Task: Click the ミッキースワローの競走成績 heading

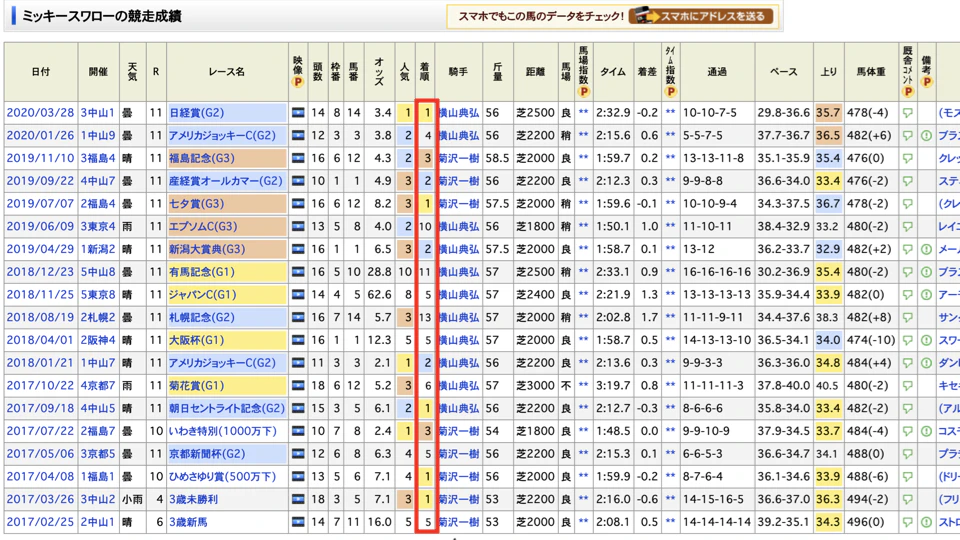Action: tap(102, 17)
